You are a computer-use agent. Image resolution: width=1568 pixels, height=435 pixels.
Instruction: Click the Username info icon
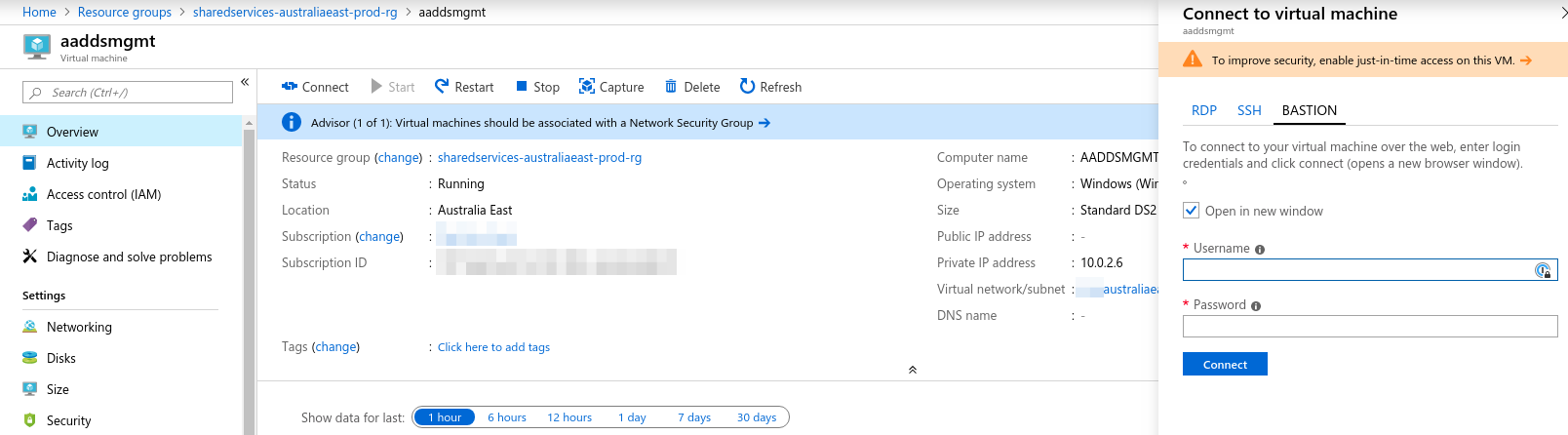[1260, 250]
